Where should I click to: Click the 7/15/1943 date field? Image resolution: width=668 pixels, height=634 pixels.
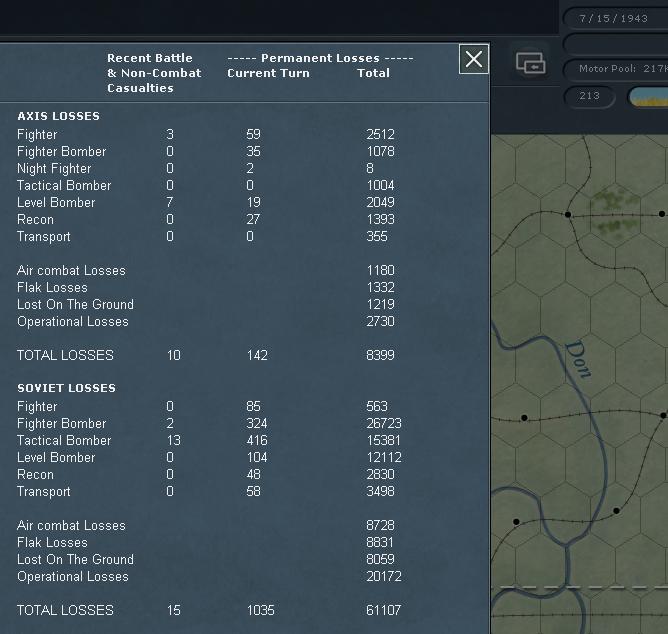coord(615,18)
